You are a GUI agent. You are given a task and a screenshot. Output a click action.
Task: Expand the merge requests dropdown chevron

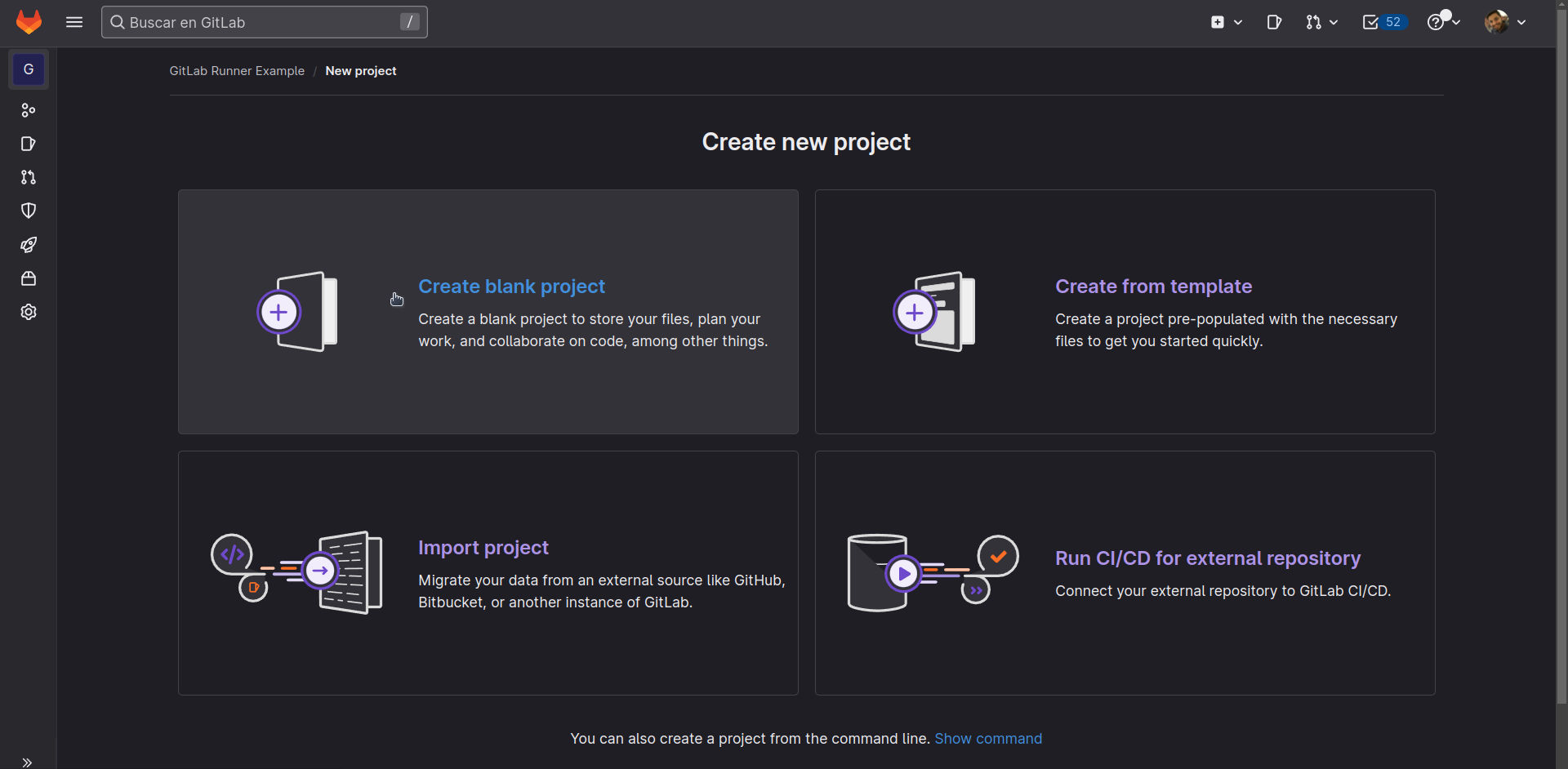1334,22
